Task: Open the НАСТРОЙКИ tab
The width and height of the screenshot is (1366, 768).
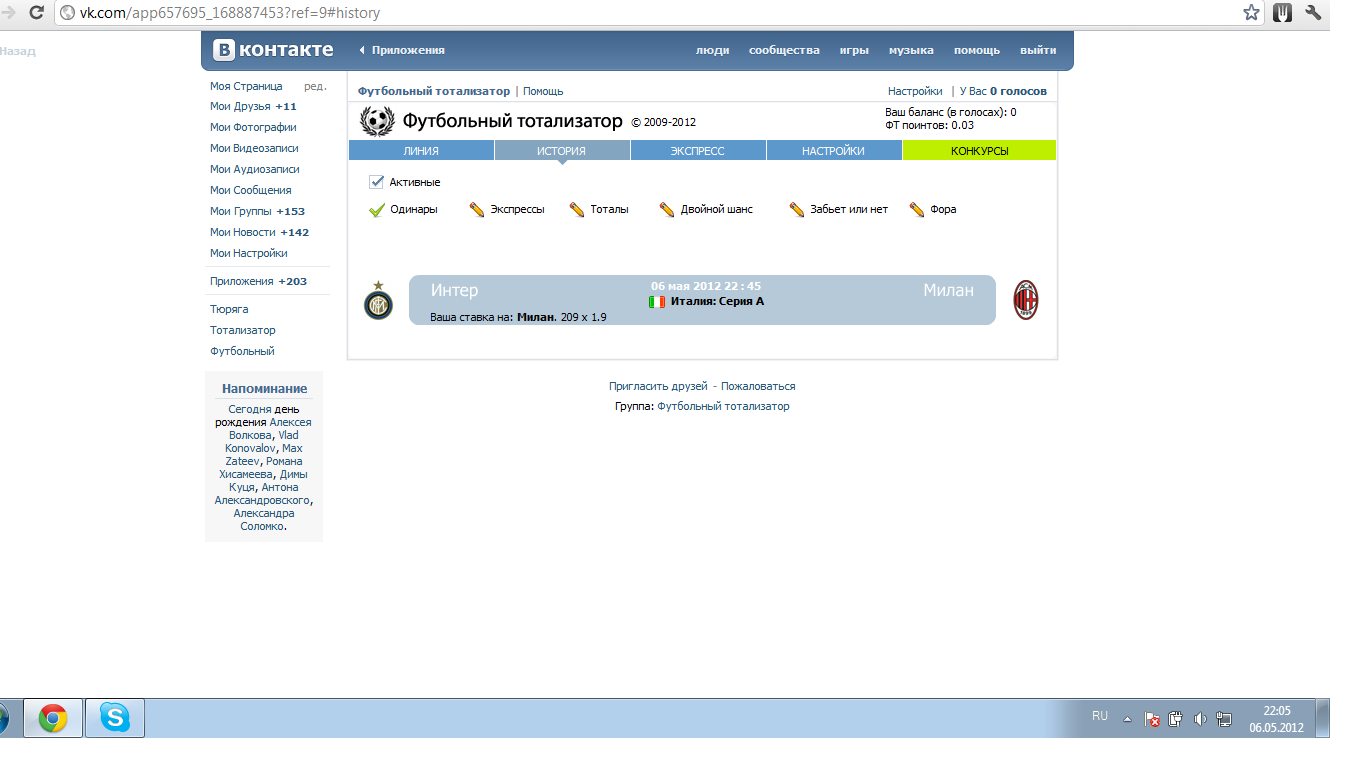Action: (834, 151)
